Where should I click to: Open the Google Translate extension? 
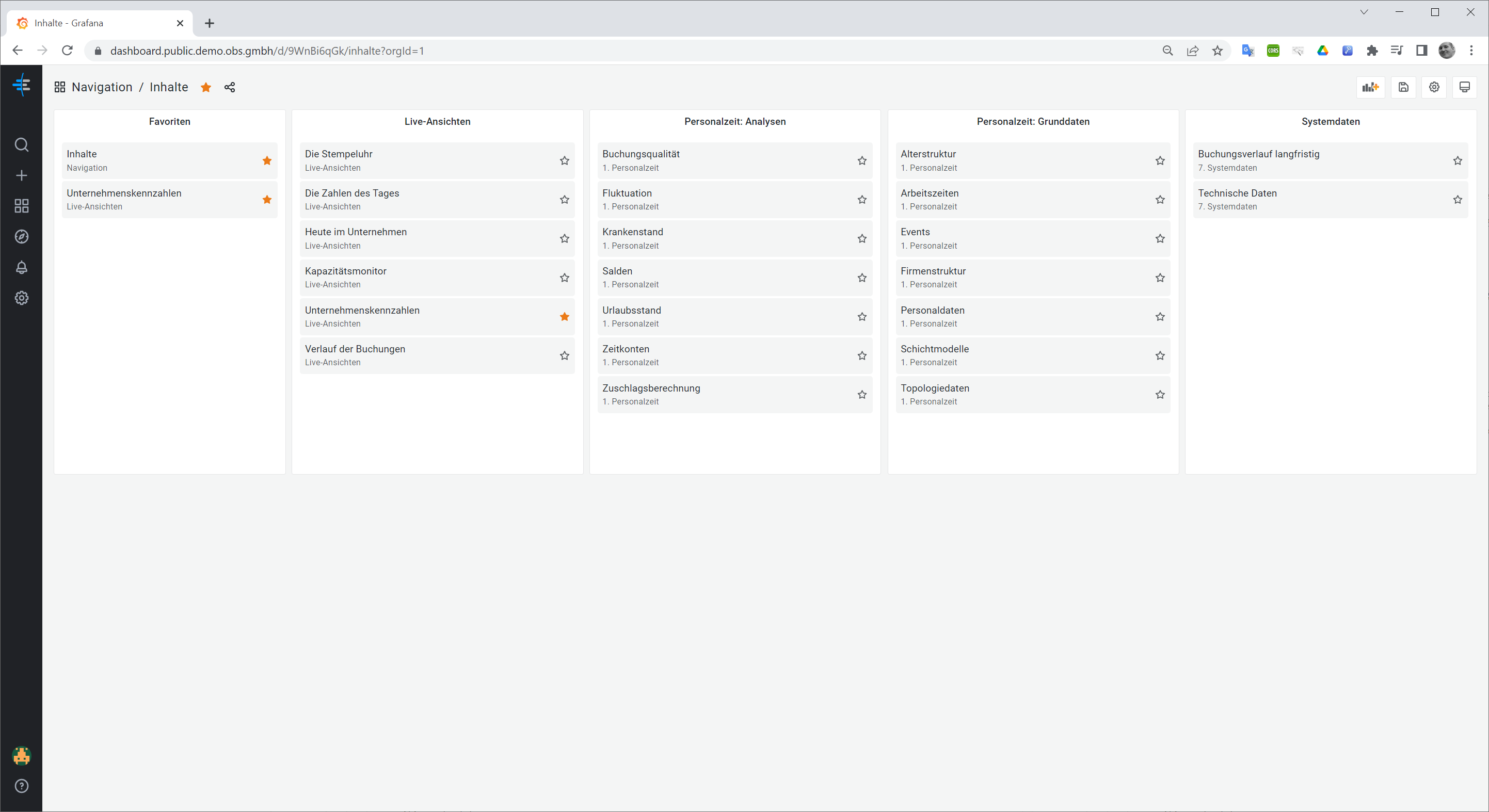(x=1248, y=51)
